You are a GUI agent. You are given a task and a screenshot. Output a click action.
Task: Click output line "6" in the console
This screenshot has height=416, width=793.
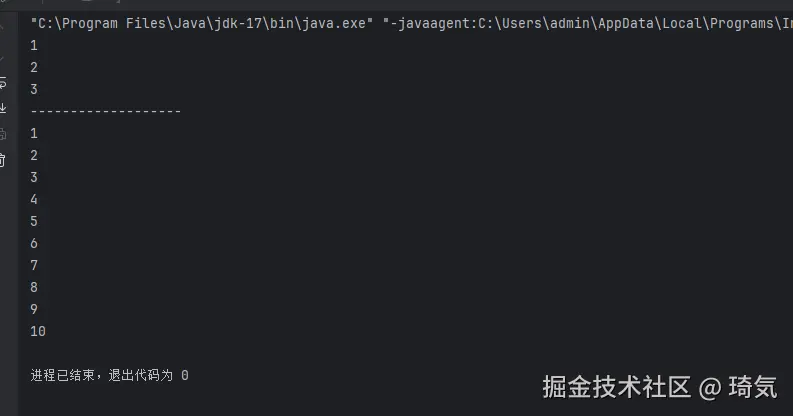coord(34,243)
